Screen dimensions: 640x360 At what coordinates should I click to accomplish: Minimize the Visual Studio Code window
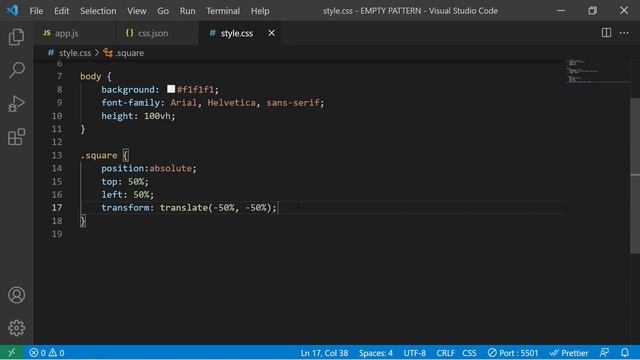(x=561, y=11)
